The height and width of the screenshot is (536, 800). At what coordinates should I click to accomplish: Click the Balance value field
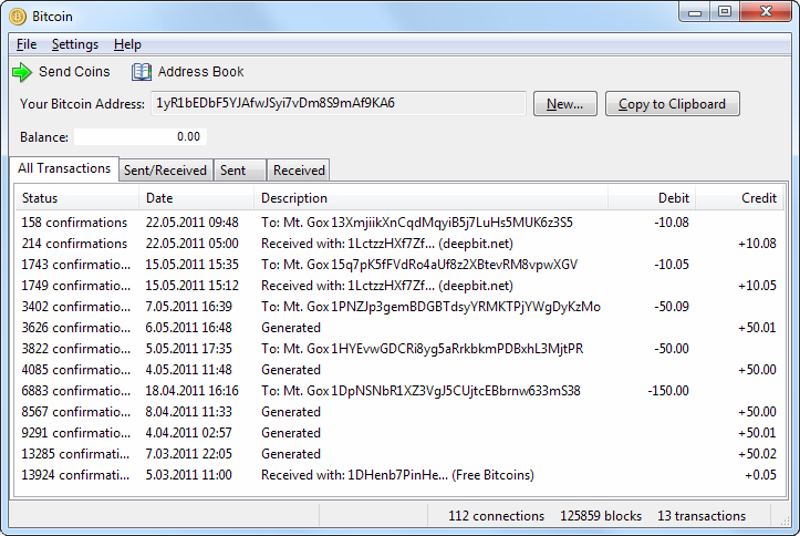140,137
